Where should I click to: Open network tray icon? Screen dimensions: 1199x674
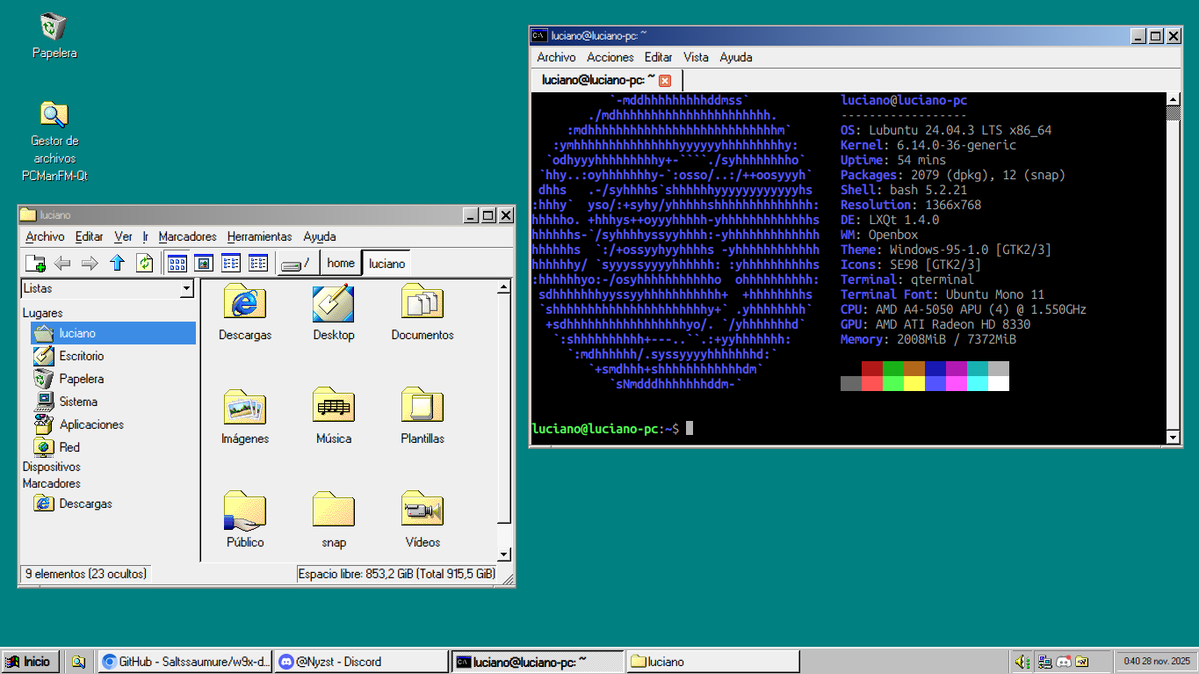(1044, 662)
